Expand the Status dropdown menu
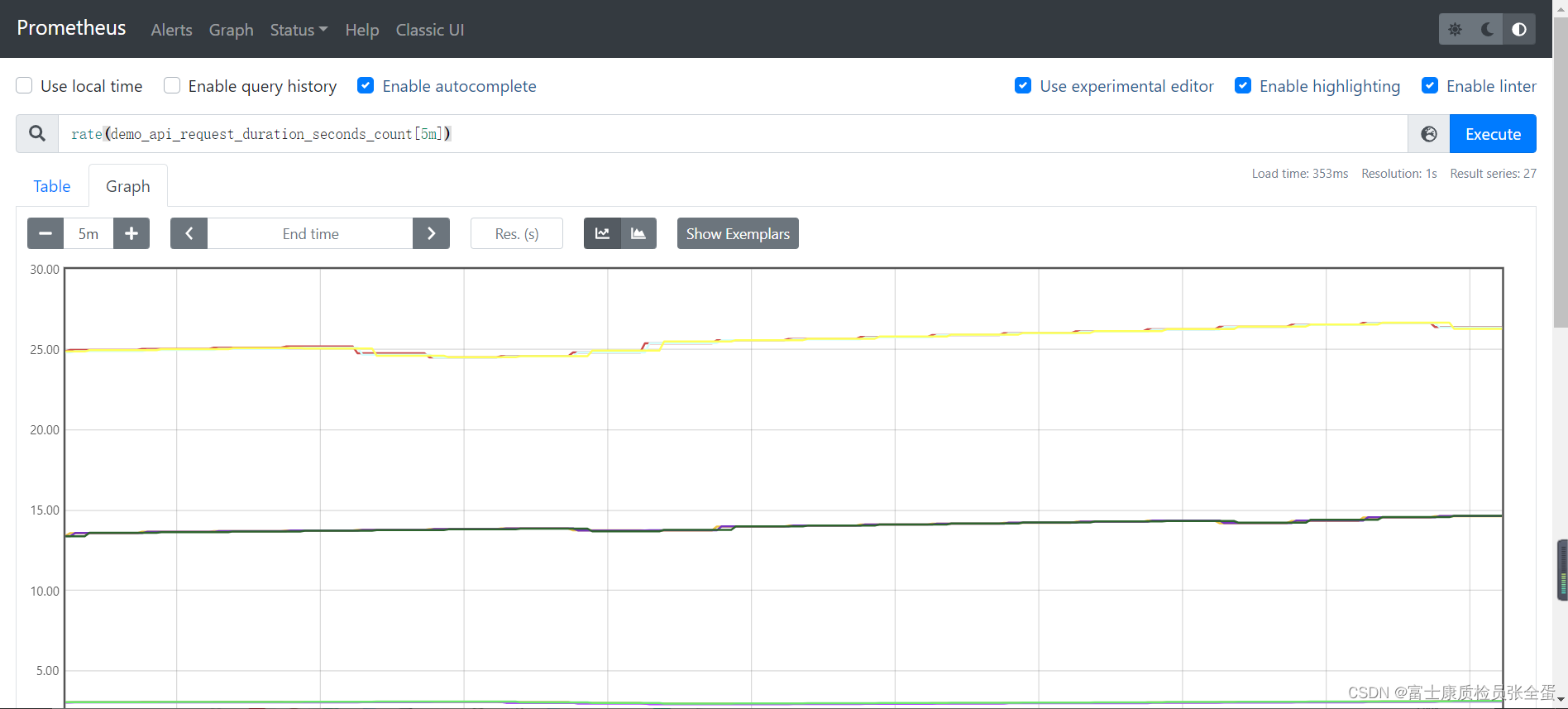The width and height of the screenshot is (1568, 709). pyautogui.click(x=299, y=30)
